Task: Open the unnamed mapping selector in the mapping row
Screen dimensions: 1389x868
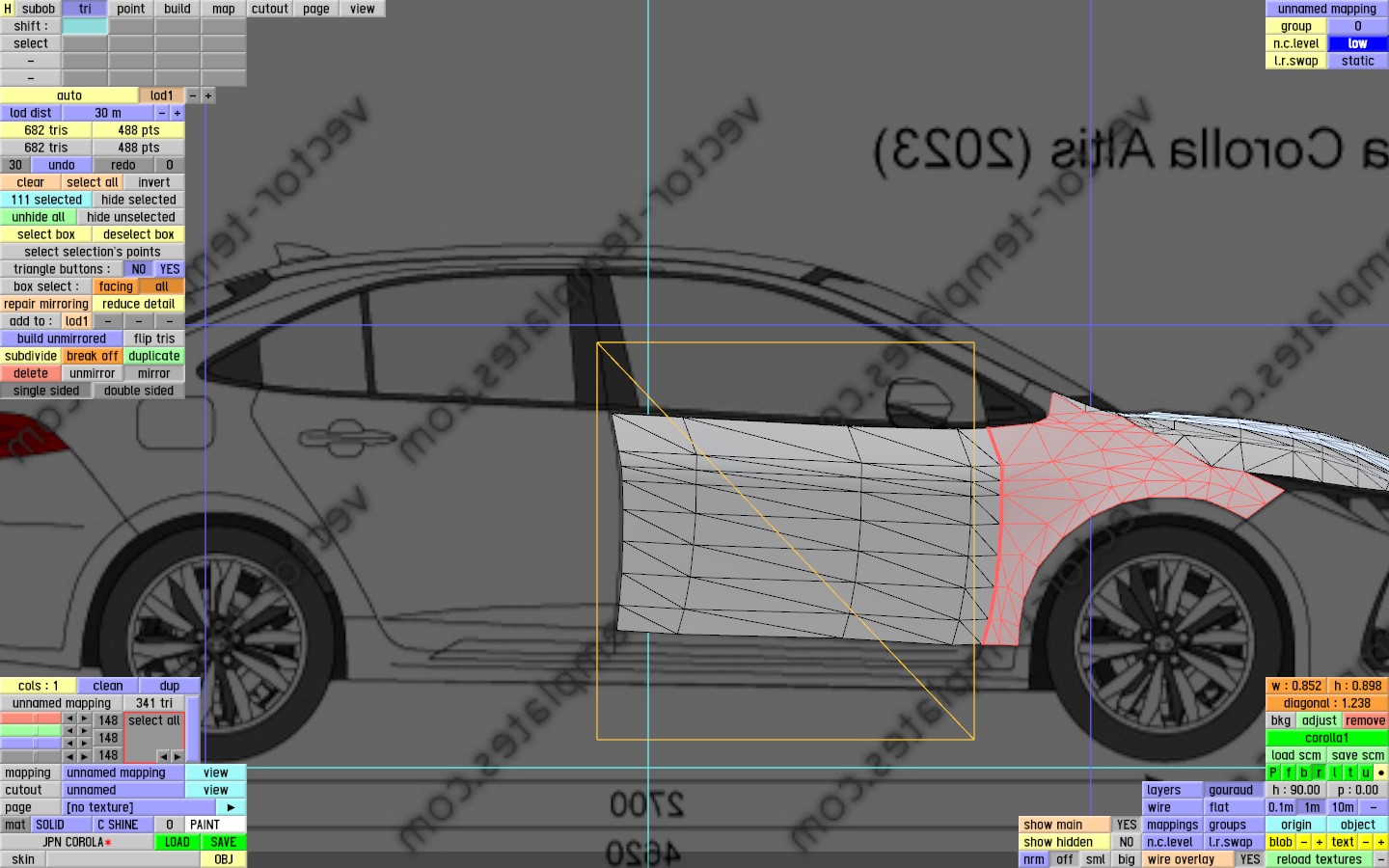Action: coord(123,773)
